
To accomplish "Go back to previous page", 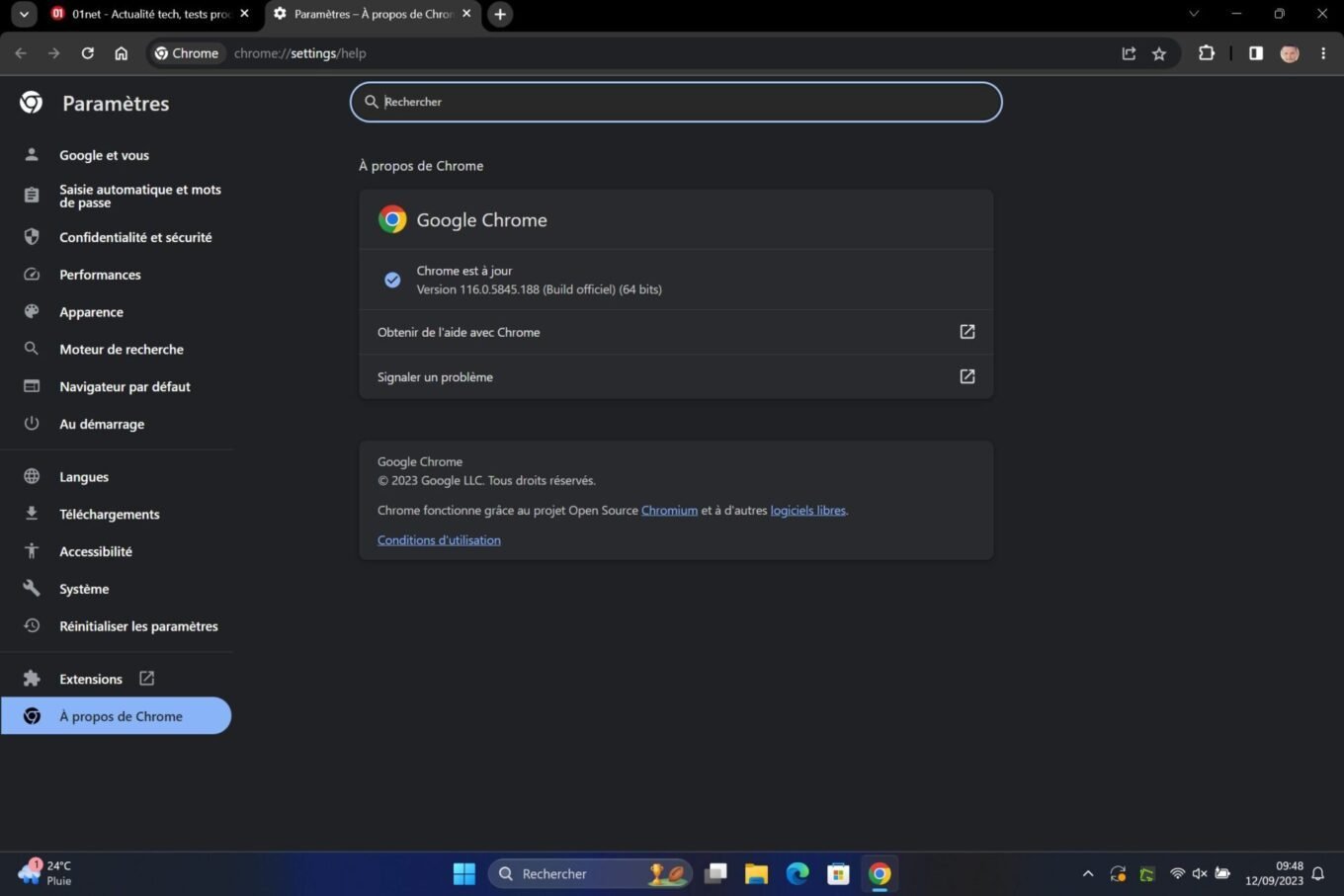I will pyautogui.click(x=21, y=53).
